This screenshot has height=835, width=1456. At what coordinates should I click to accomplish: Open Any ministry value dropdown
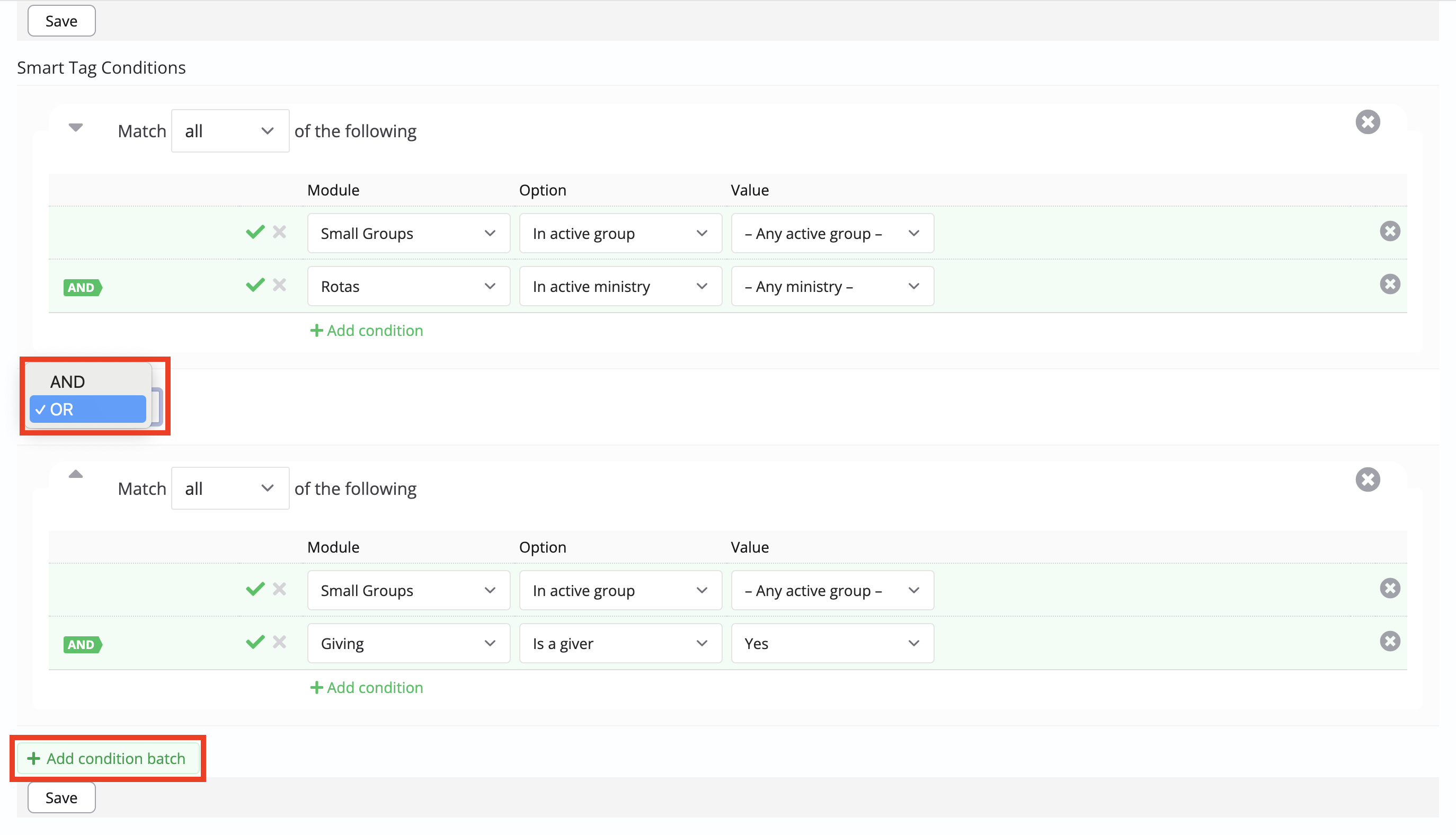[x=832, y=286]
